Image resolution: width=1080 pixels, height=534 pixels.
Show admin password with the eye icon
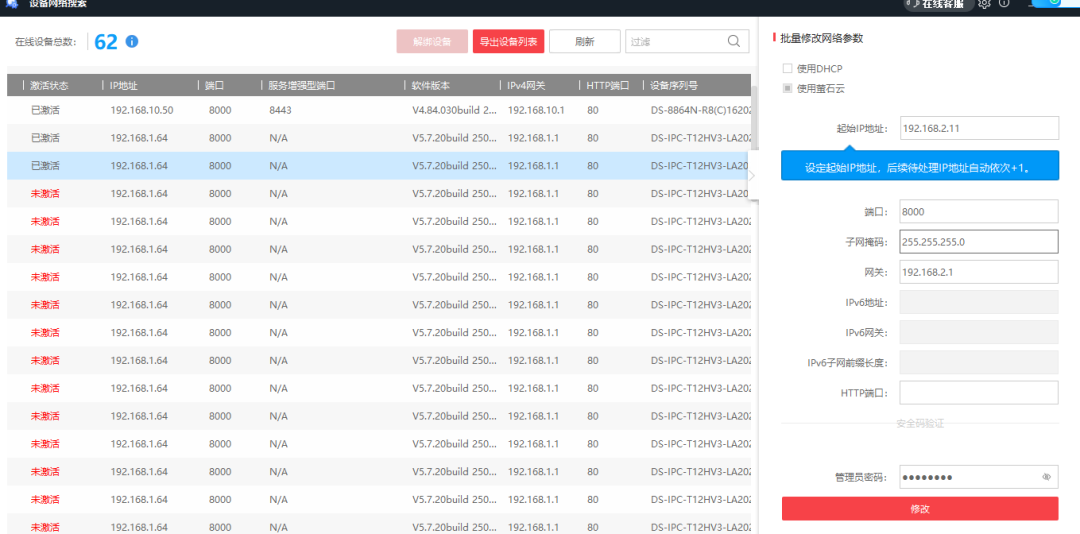[x=1046, y=478]
